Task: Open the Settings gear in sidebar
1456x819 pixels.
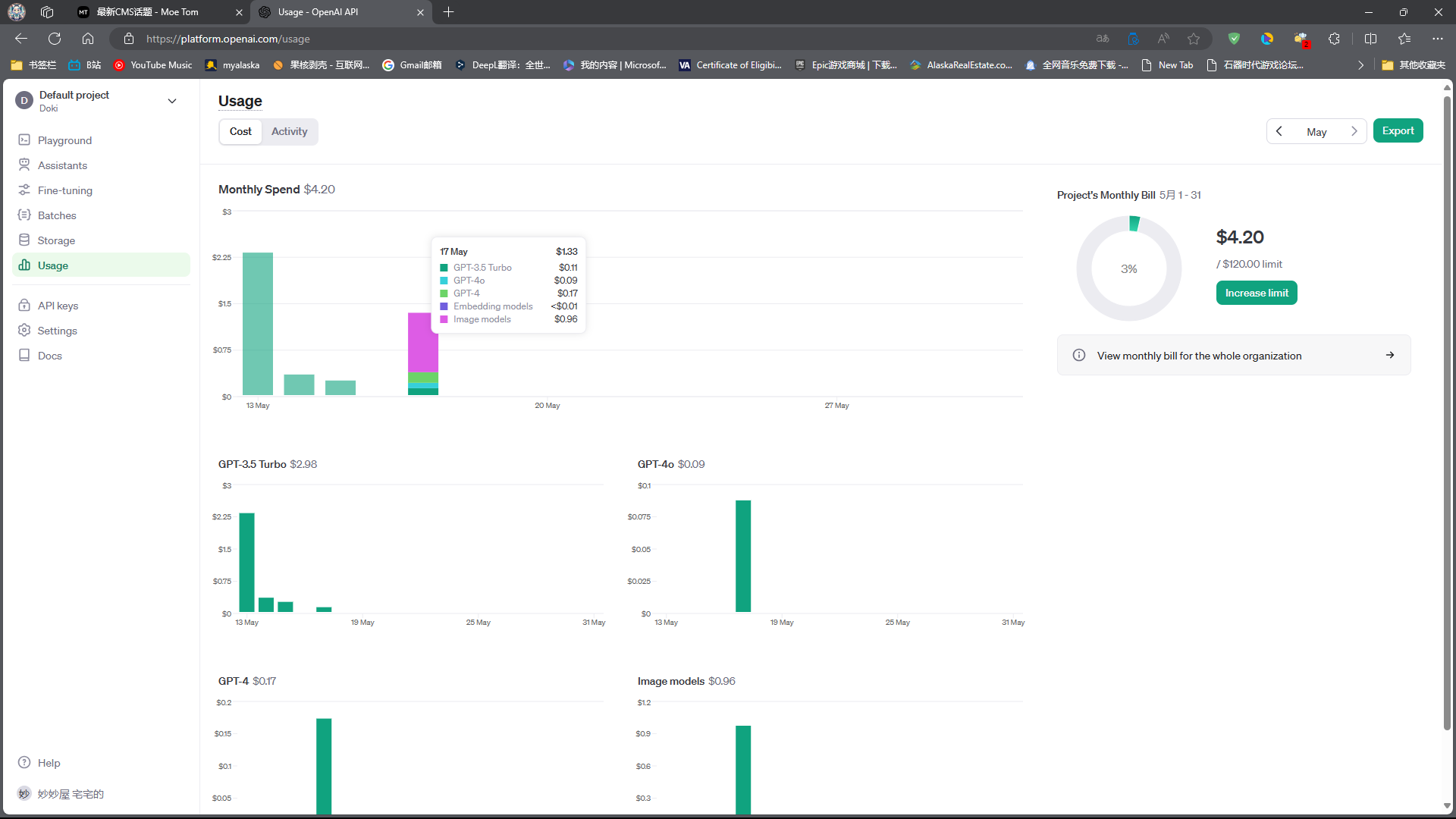Action: click(x=24, y=331)
